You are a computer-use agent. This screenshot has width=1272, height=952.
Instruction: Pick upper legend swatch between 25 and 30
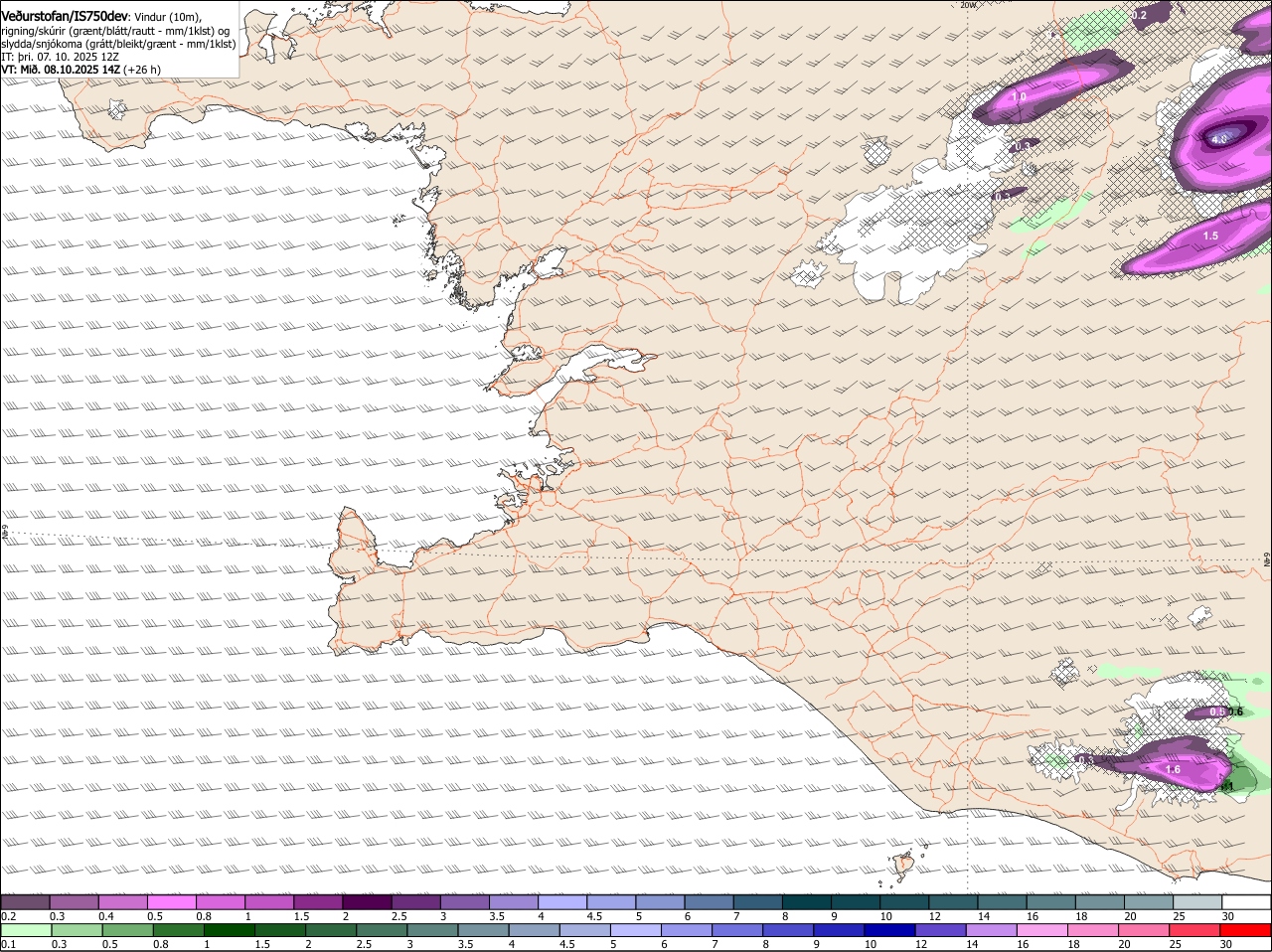[1197, 902]
